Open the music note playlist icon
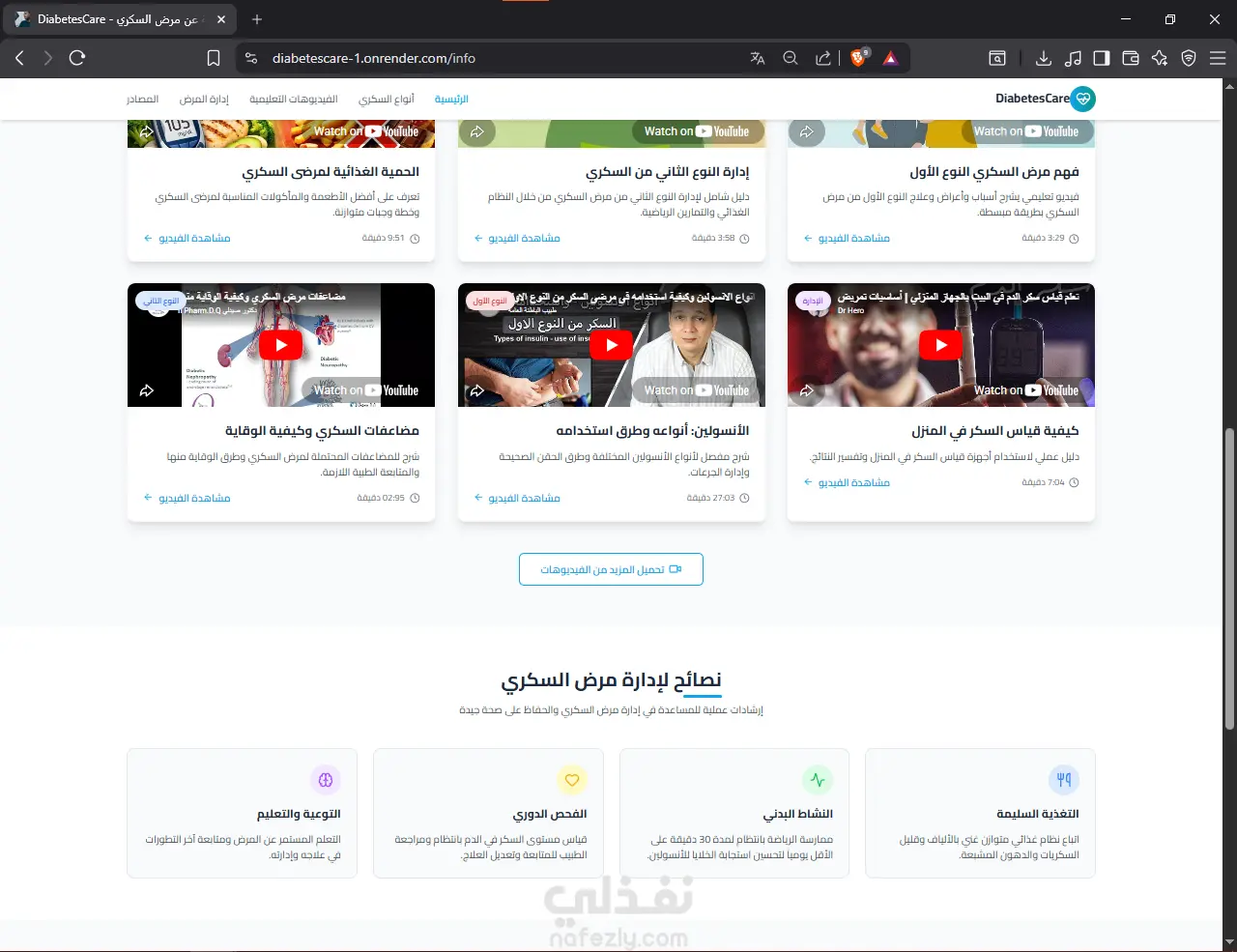The width and height of the screenshot is (1237, 952). coord(1073,58)
